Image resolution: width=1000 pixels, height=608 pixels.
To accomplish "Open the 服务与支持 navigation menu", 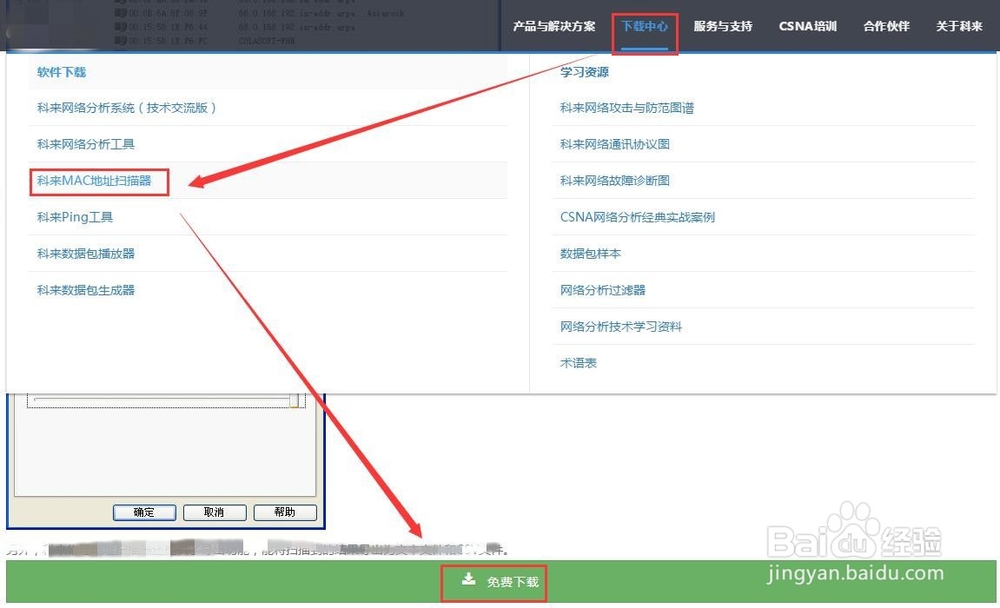I will (723, 26).
